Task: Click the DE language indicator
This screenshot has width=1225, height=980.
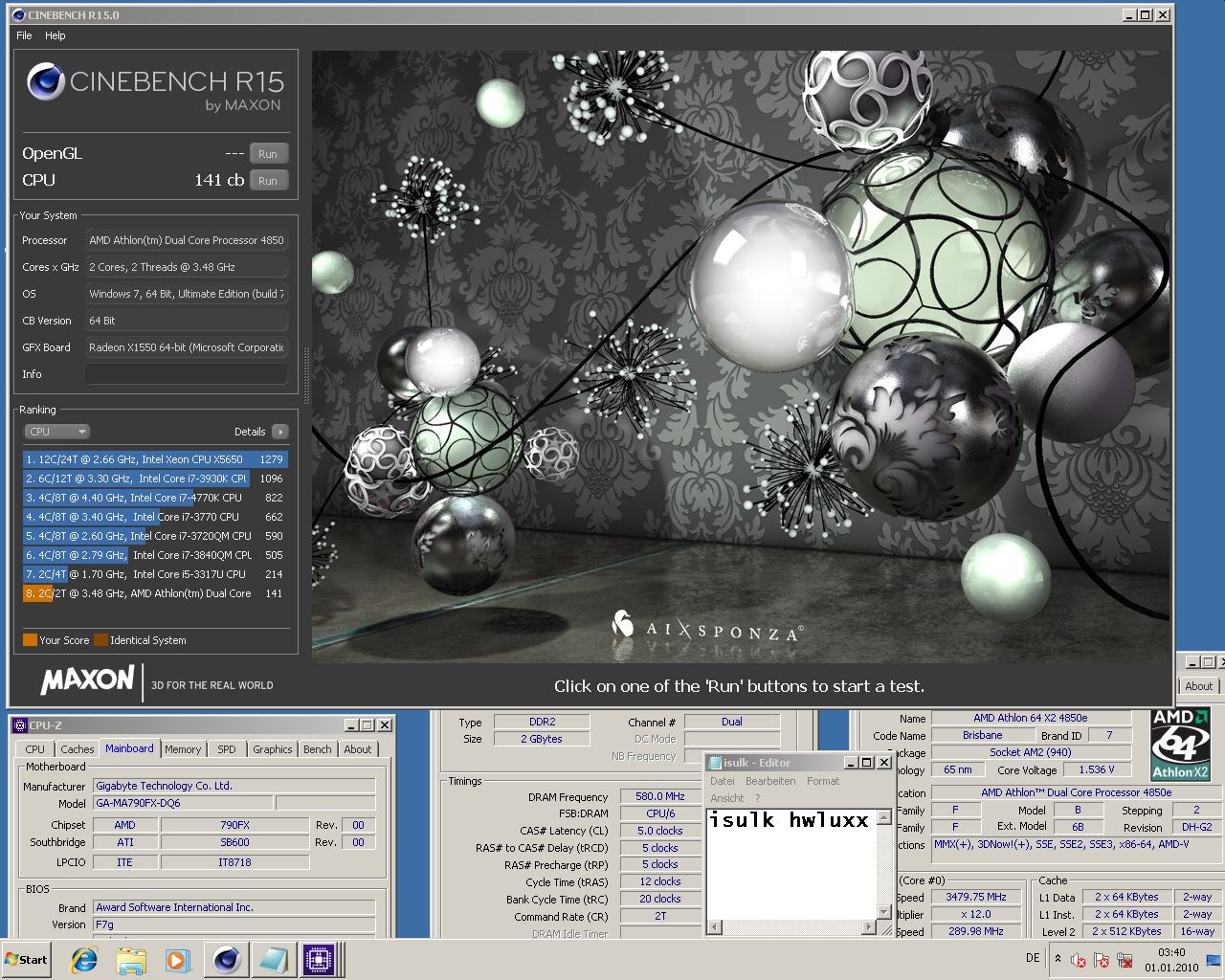Action: coord(1033,958)
